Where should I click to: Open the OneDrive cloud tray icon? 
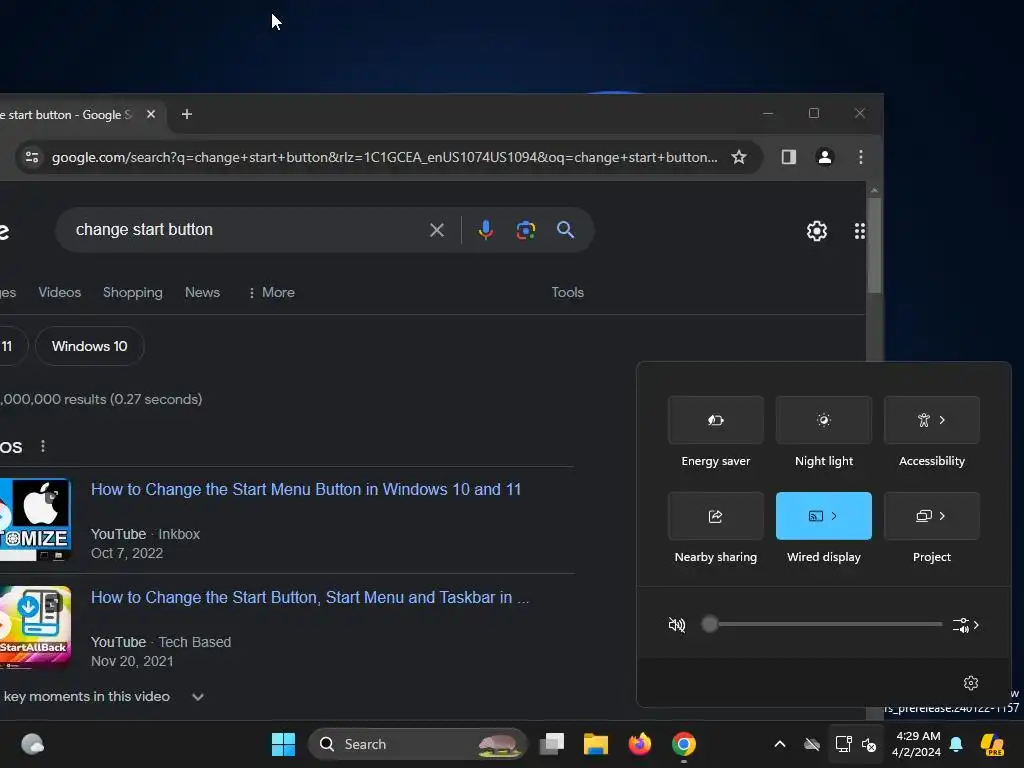pyautogui.click(x=812, y=744)
